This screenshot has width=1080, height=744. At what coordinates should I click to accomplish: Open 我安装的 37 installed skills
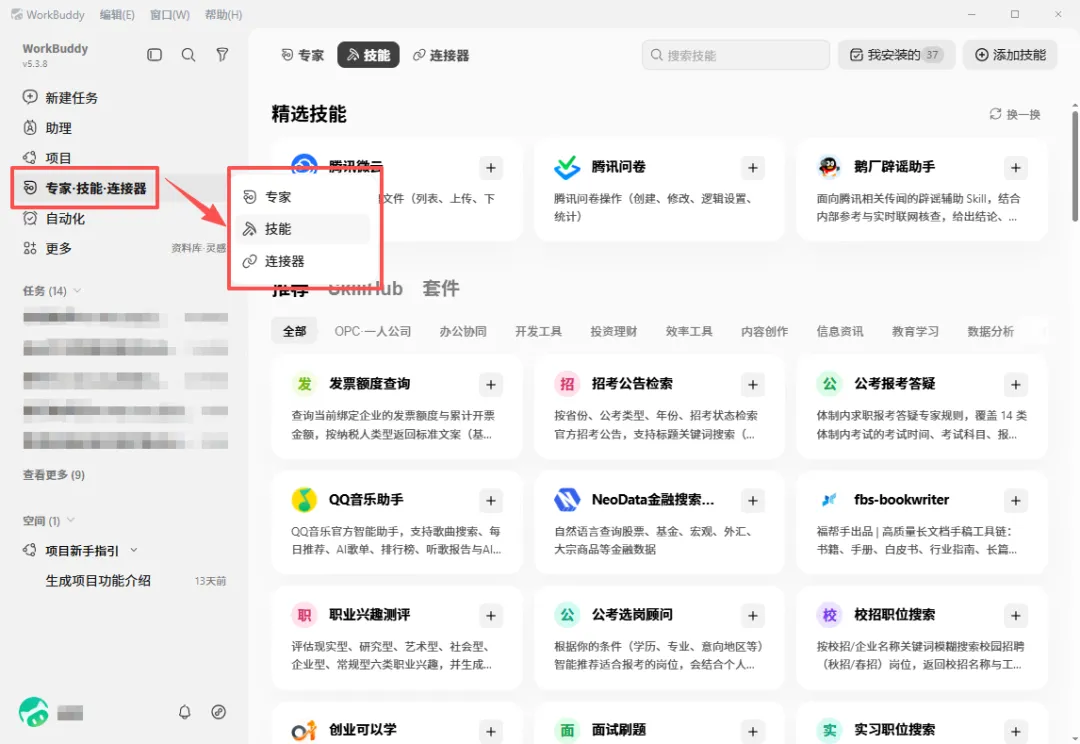point(896,54)
